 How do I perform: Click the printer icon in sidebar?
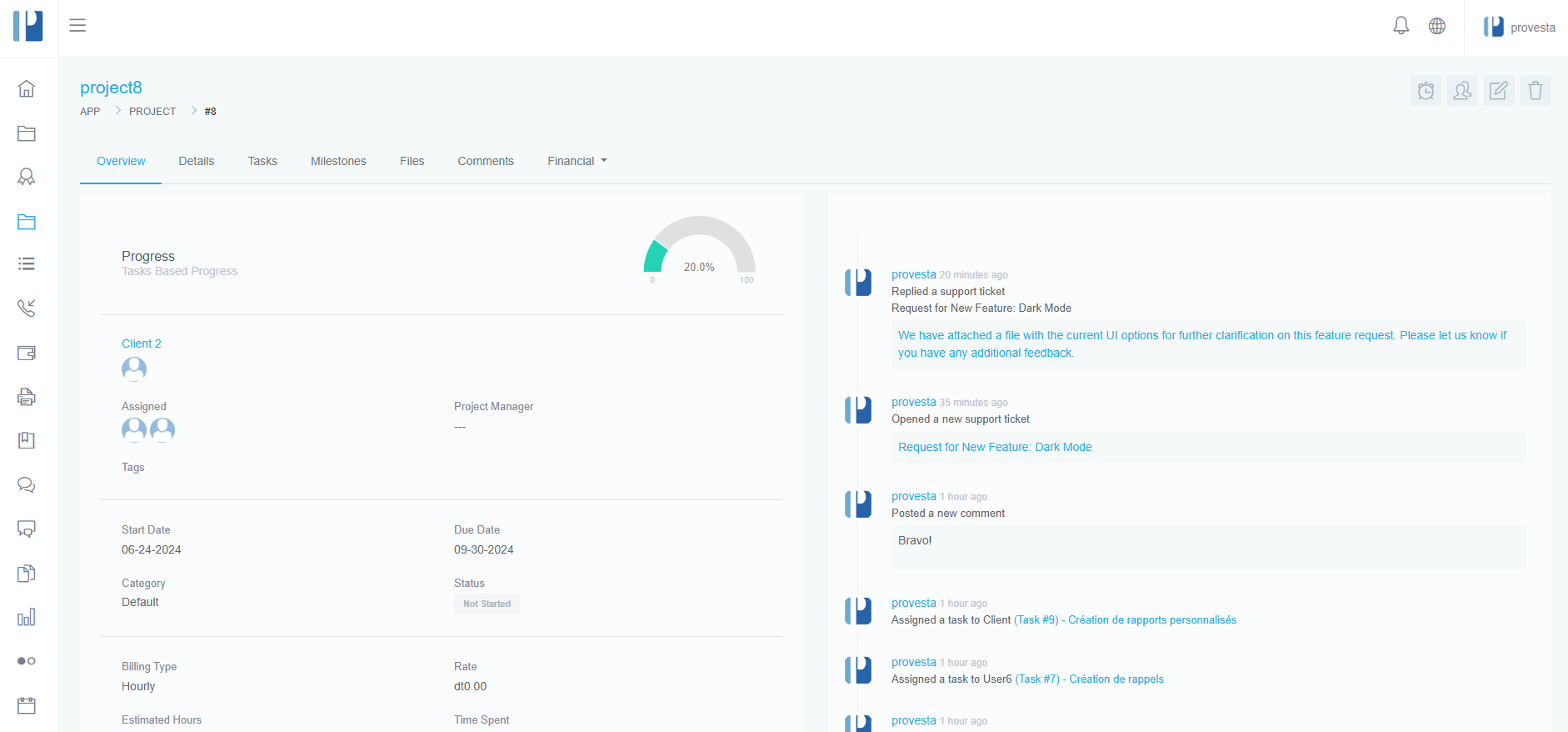point(27,397)
